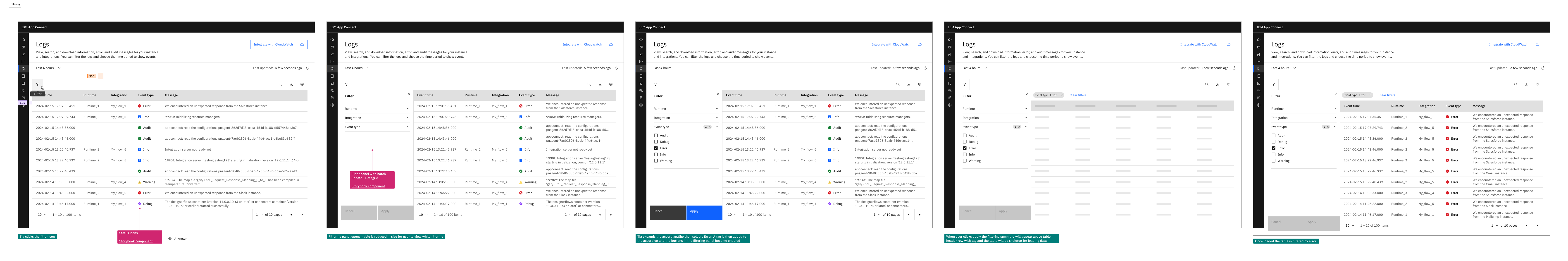Click 'Event type' column header in frame 5
The height and width of the screenshot is (261, 1568).
(1454, 106)
